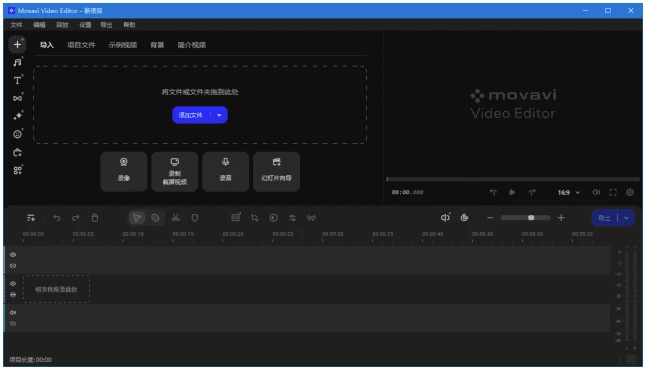The width and height of the screenshot is (646, 370).
Task: Open the More tools grid icon
Action: tap(17, 170)
